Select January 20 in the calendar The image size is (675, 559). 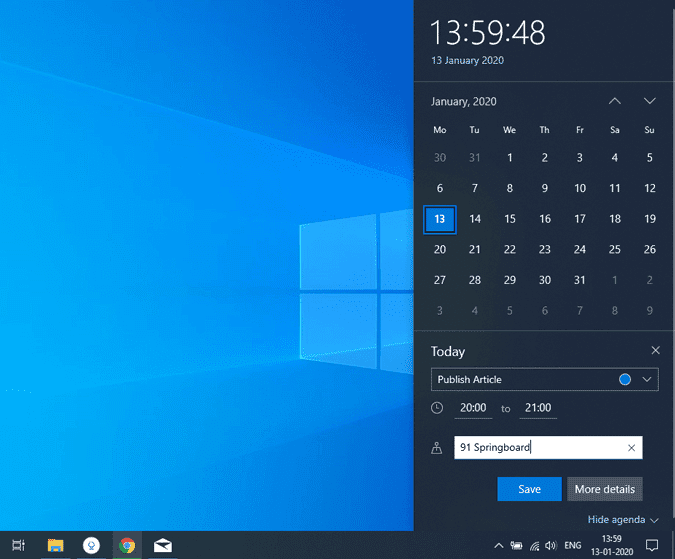click(x=440, y=250)
